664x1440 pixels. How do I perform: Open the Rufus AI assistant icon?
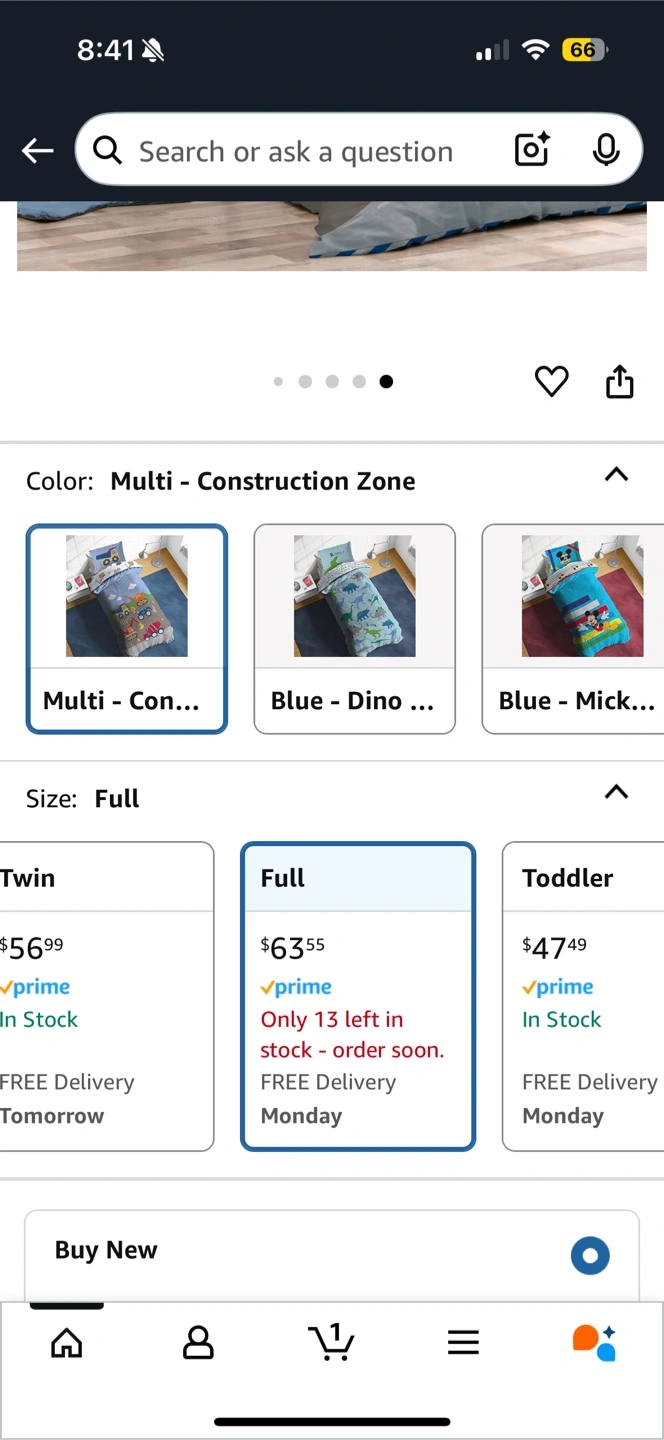[594, 1343]
